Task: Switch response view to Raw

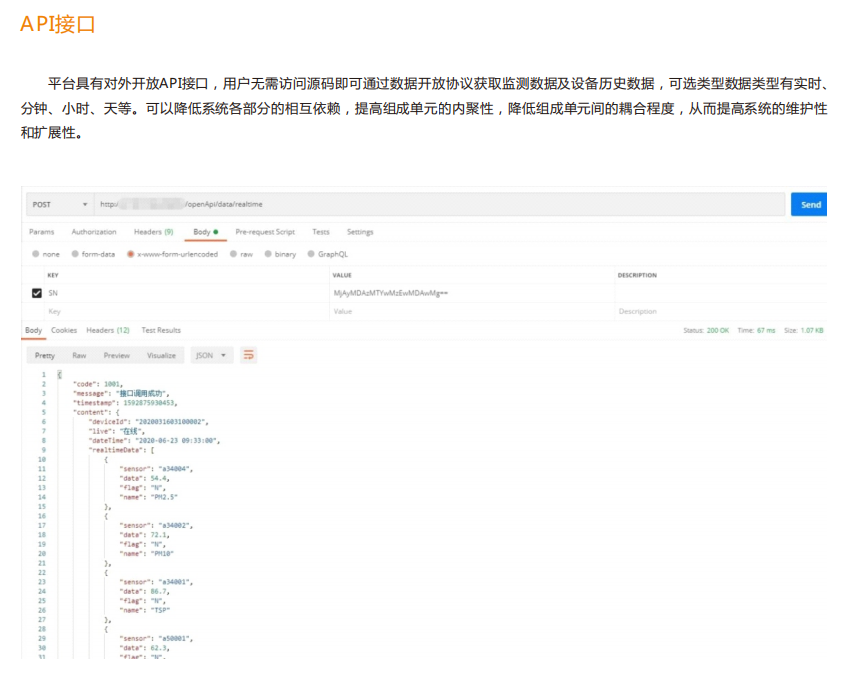Action: 79,355
